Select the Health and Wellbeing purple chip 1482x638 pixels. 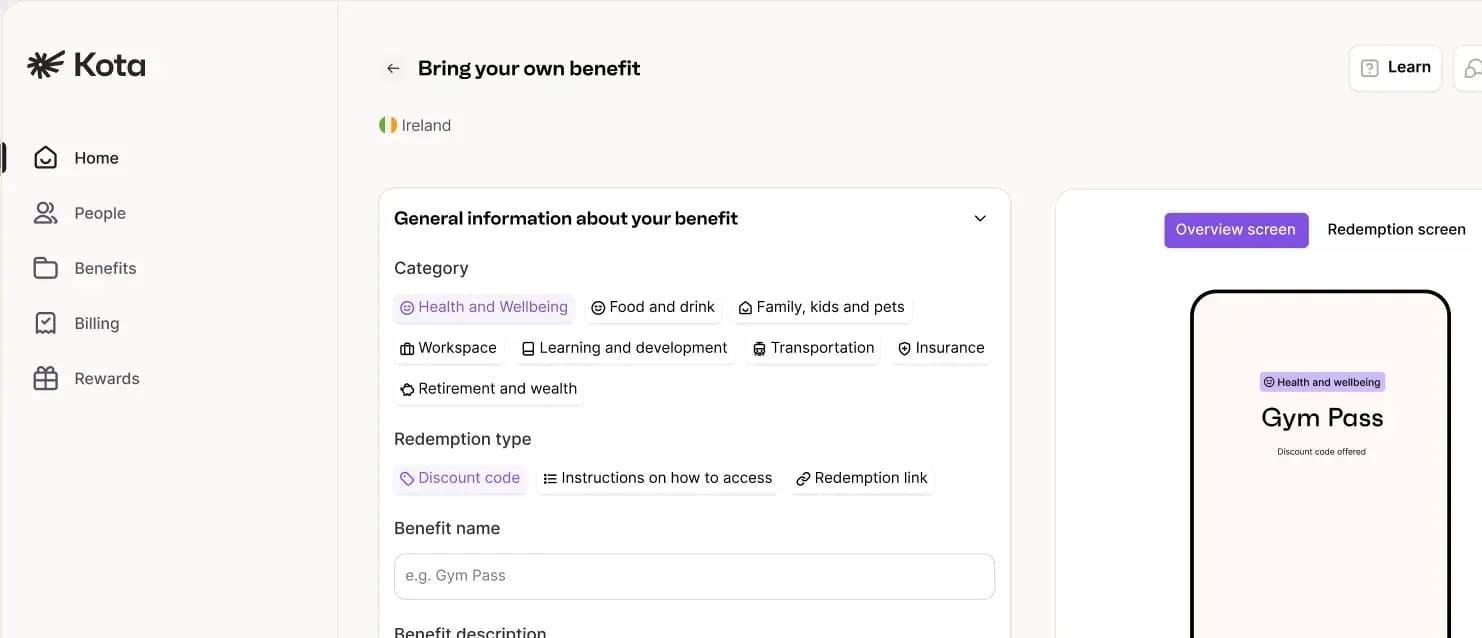484,307
